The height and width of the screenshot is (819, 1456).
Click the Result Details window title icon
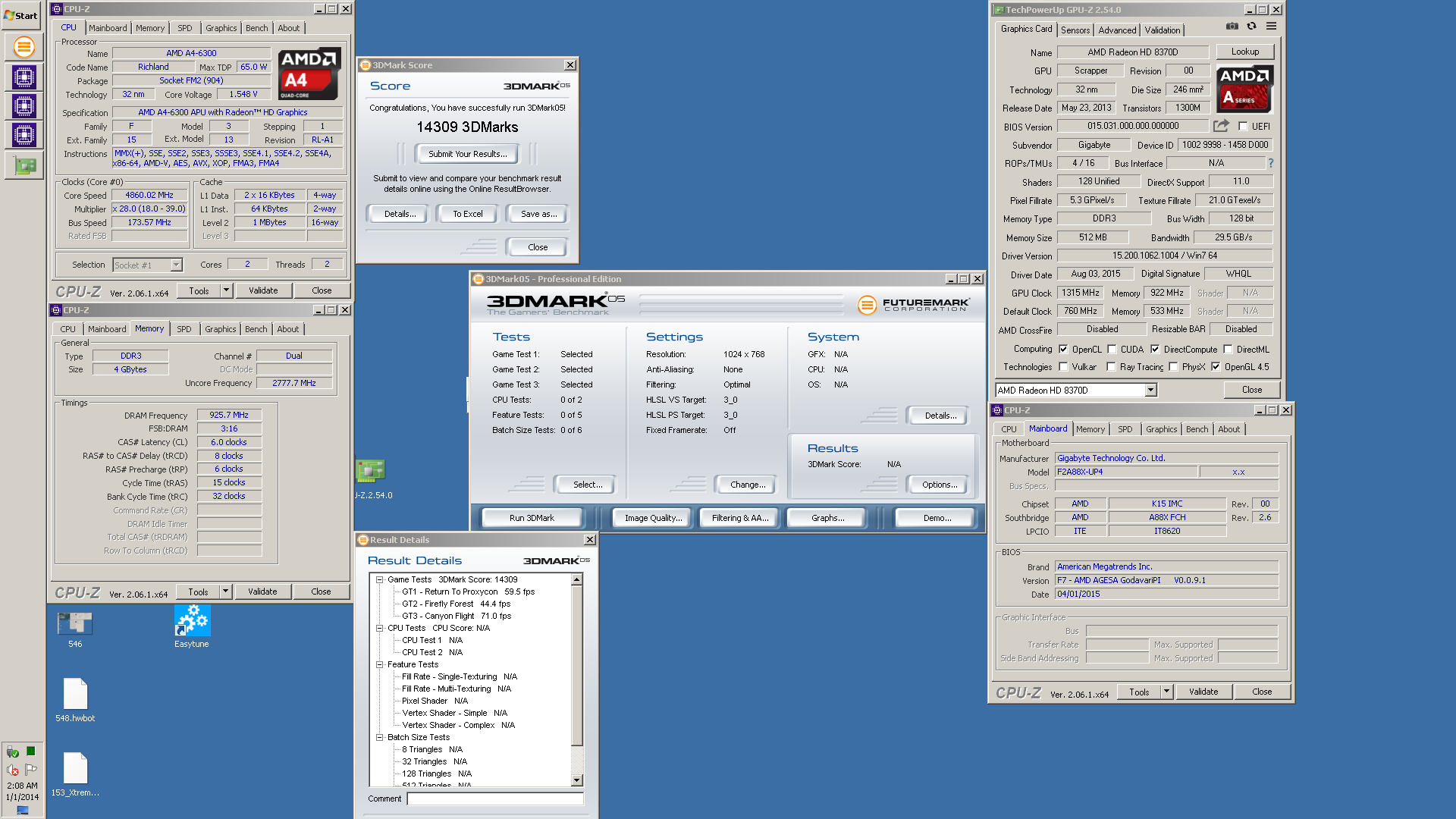coord(363,540)
